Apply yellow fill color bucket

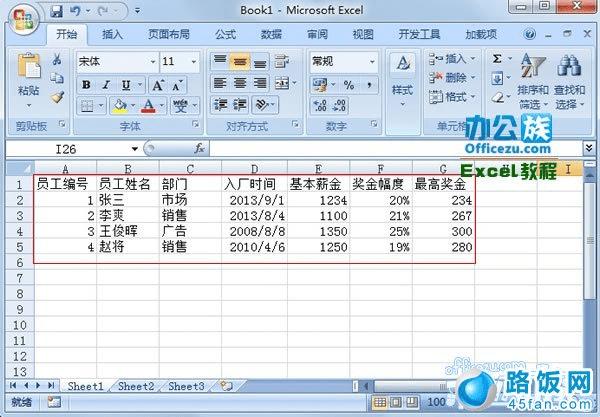[120, 106]
